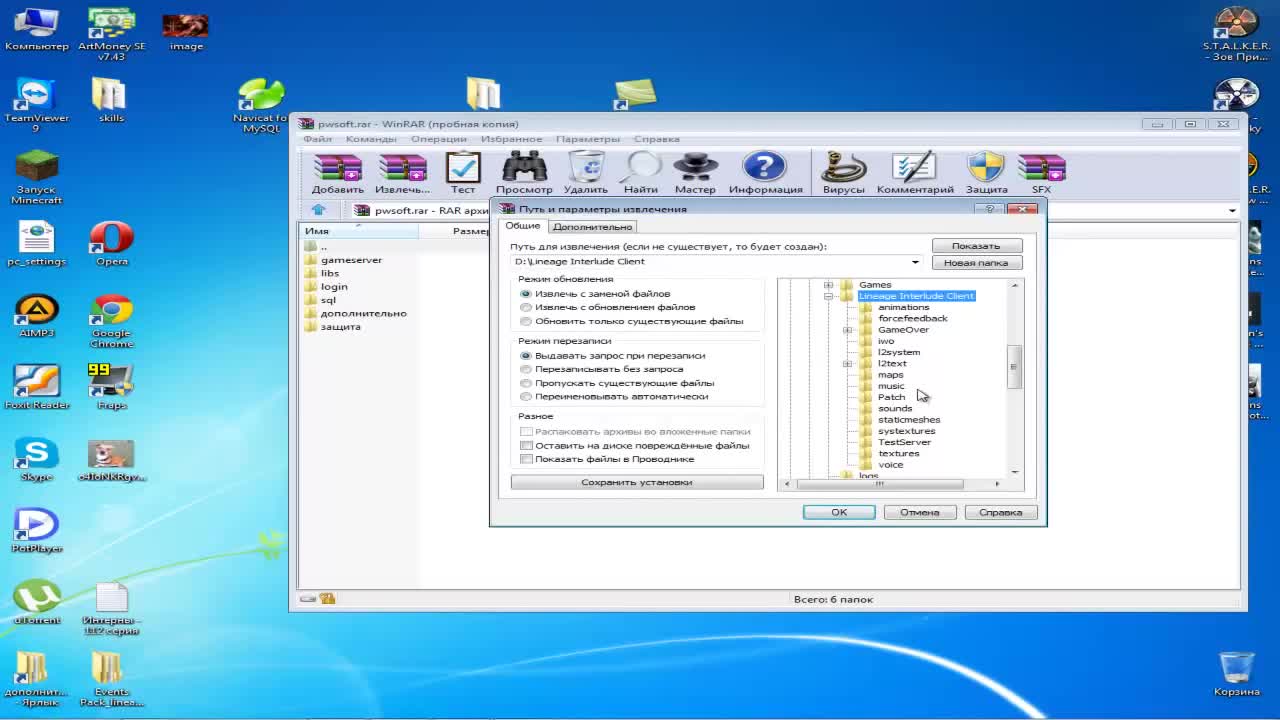Expand the l2text folder tree node

[847, 364]
